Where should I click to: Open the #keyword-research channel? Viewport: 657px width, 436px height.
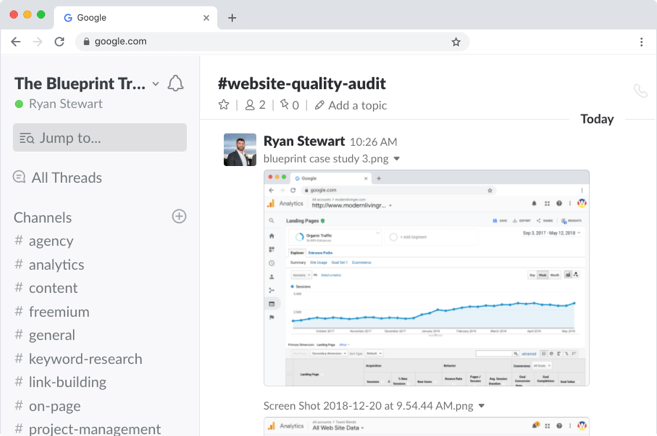(78, 359)
